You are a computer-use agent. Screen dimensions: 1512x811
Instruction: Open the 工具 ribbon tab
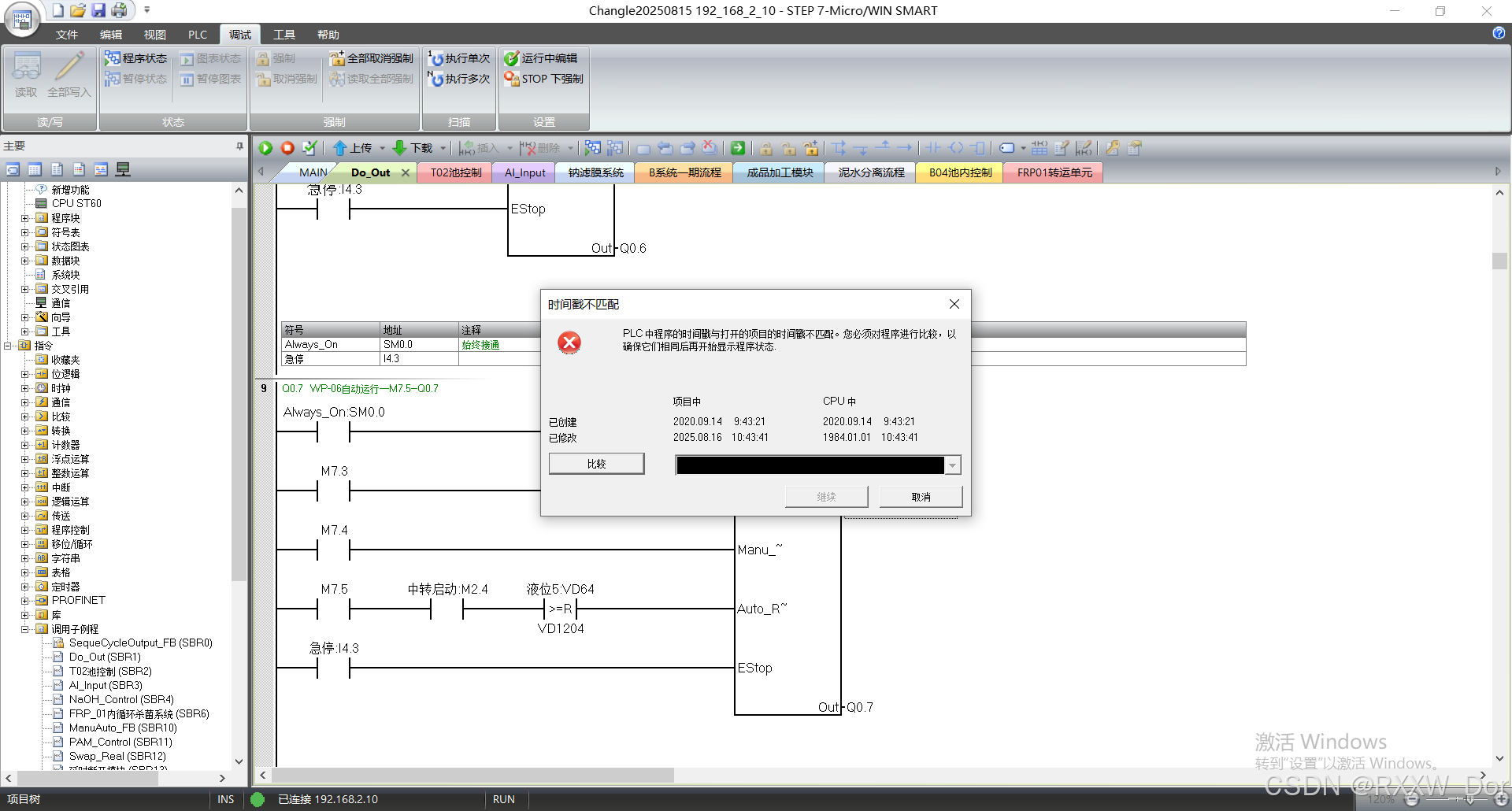tap(284, 35)
